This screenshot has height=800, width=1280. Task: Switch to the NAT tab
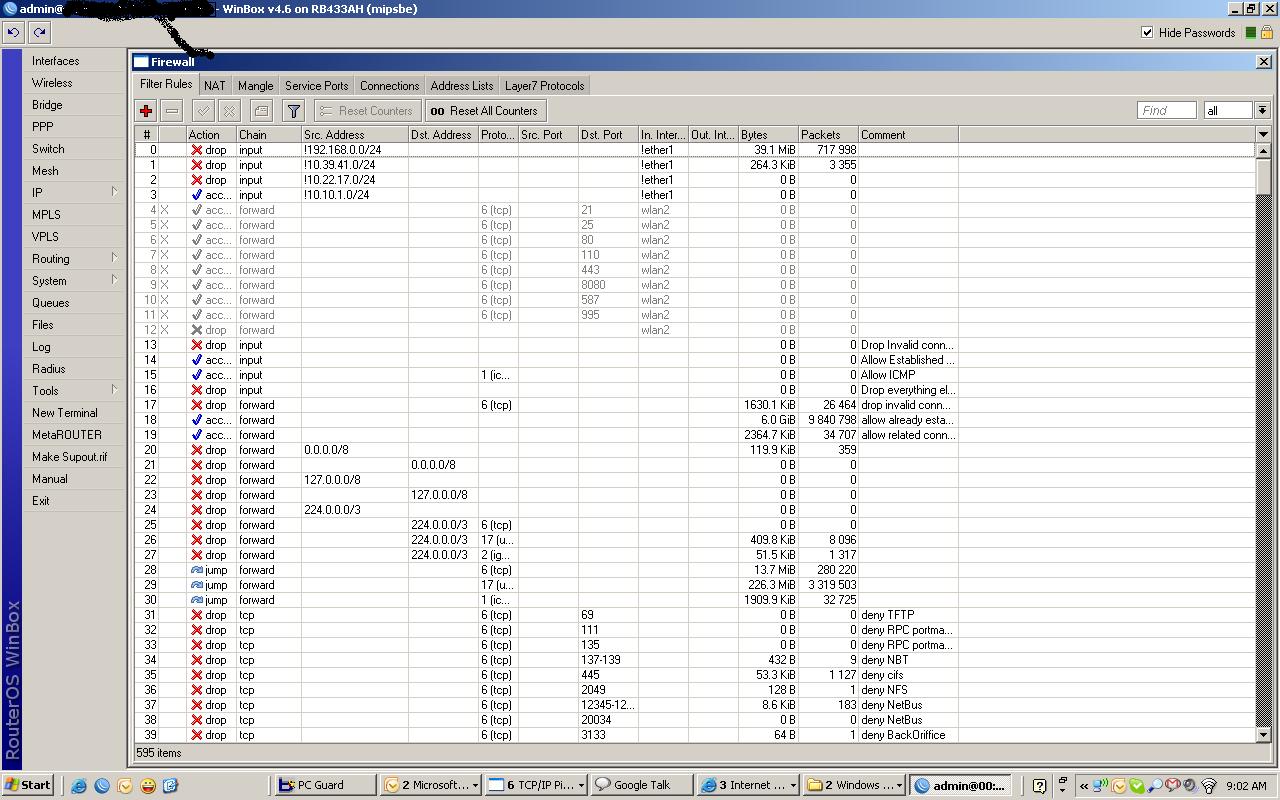214,85
